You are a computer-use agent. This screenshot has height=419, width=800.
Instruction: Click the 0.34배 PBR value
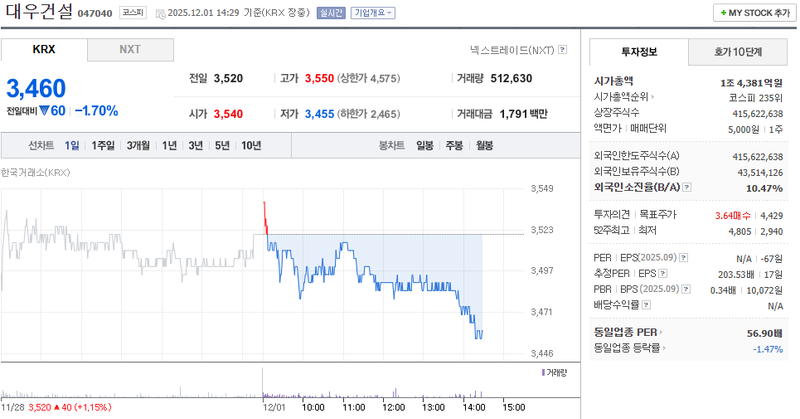point(723,290)
